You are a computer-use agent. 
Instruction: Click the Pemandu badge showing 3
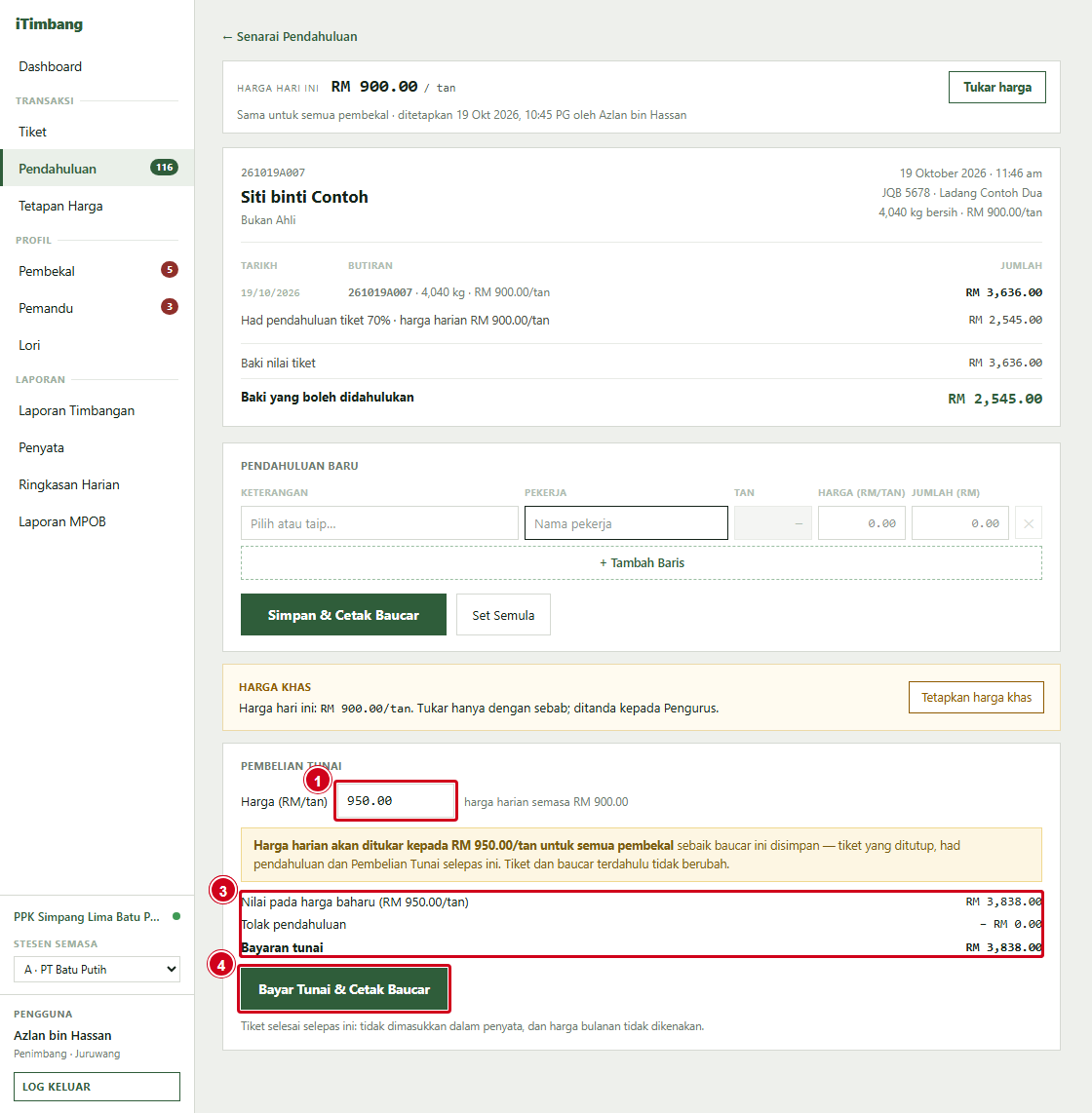pyautogui.click(x=169, y=307)
